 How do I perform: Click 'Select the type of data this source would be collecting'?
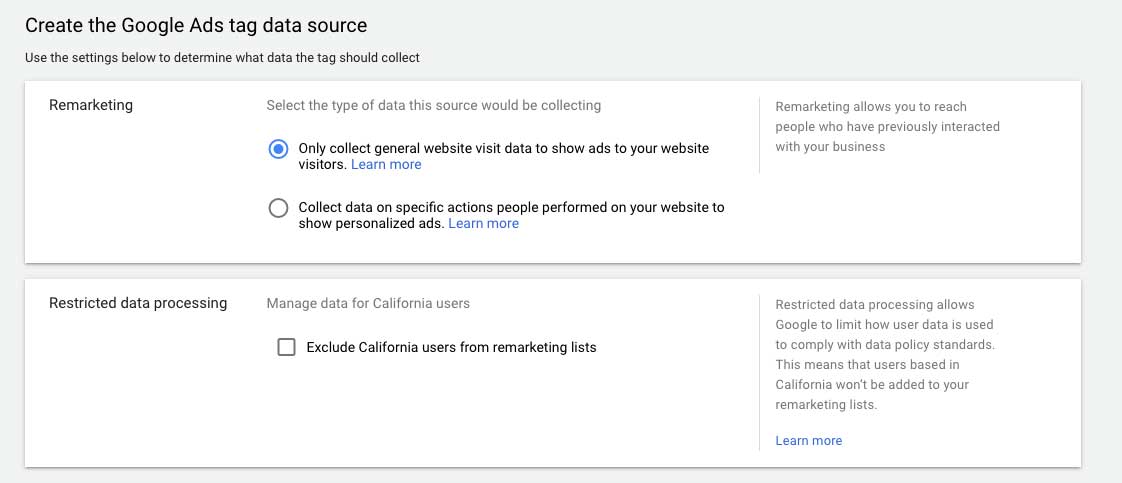434,106
